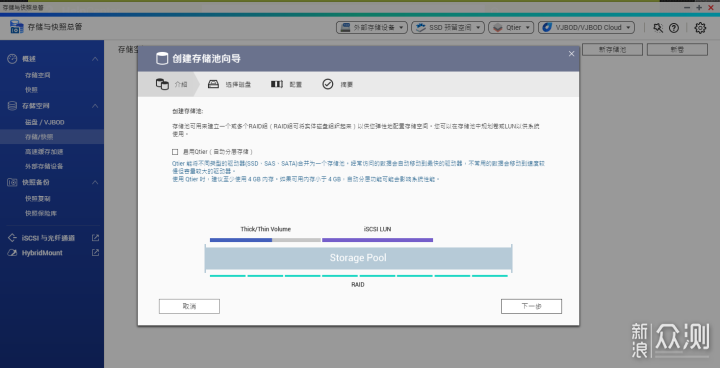Click the 'RAID' label under the diagram
This screenshot has width=720, height=368.
pos(358,285)
